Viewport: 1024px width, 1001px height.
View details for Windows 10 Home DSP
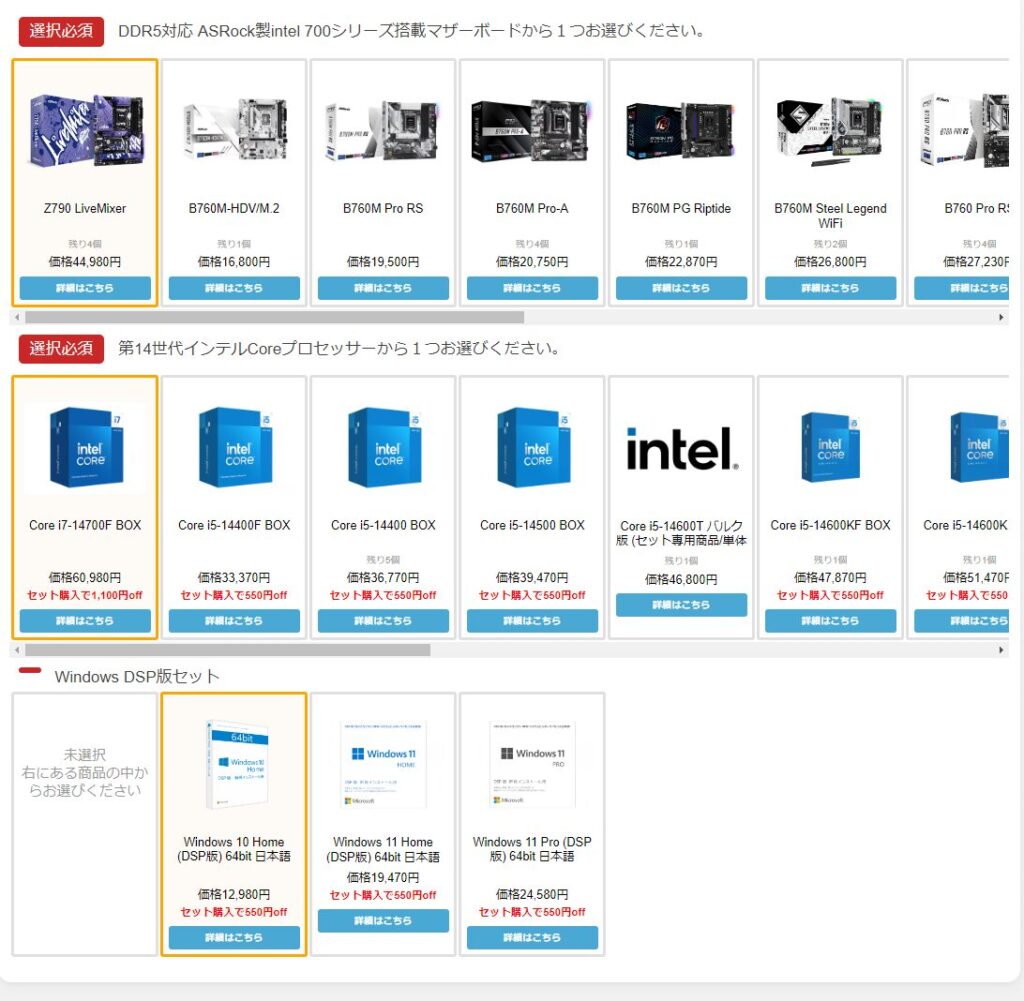click(234, 938)
